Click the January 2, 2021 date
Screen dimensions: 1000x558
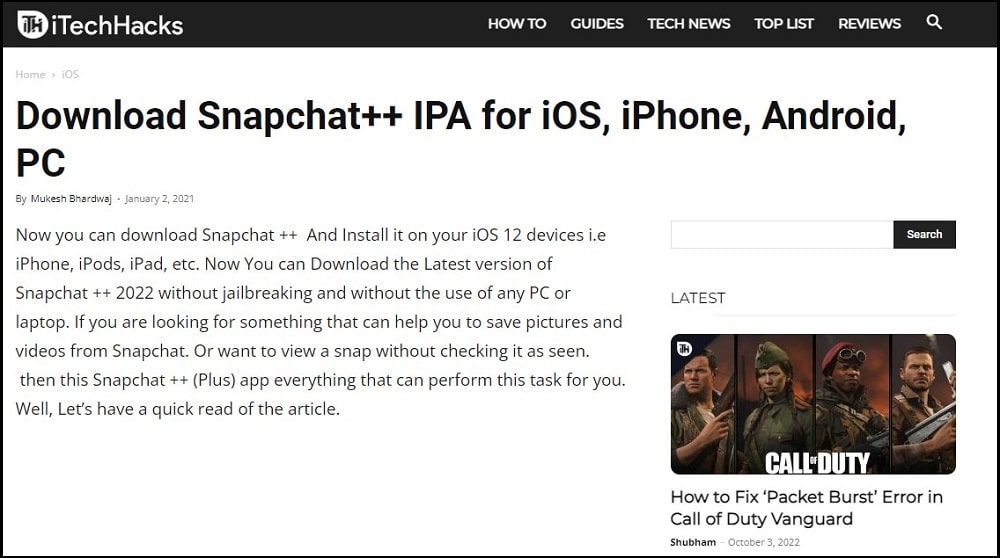click(159, 199)
